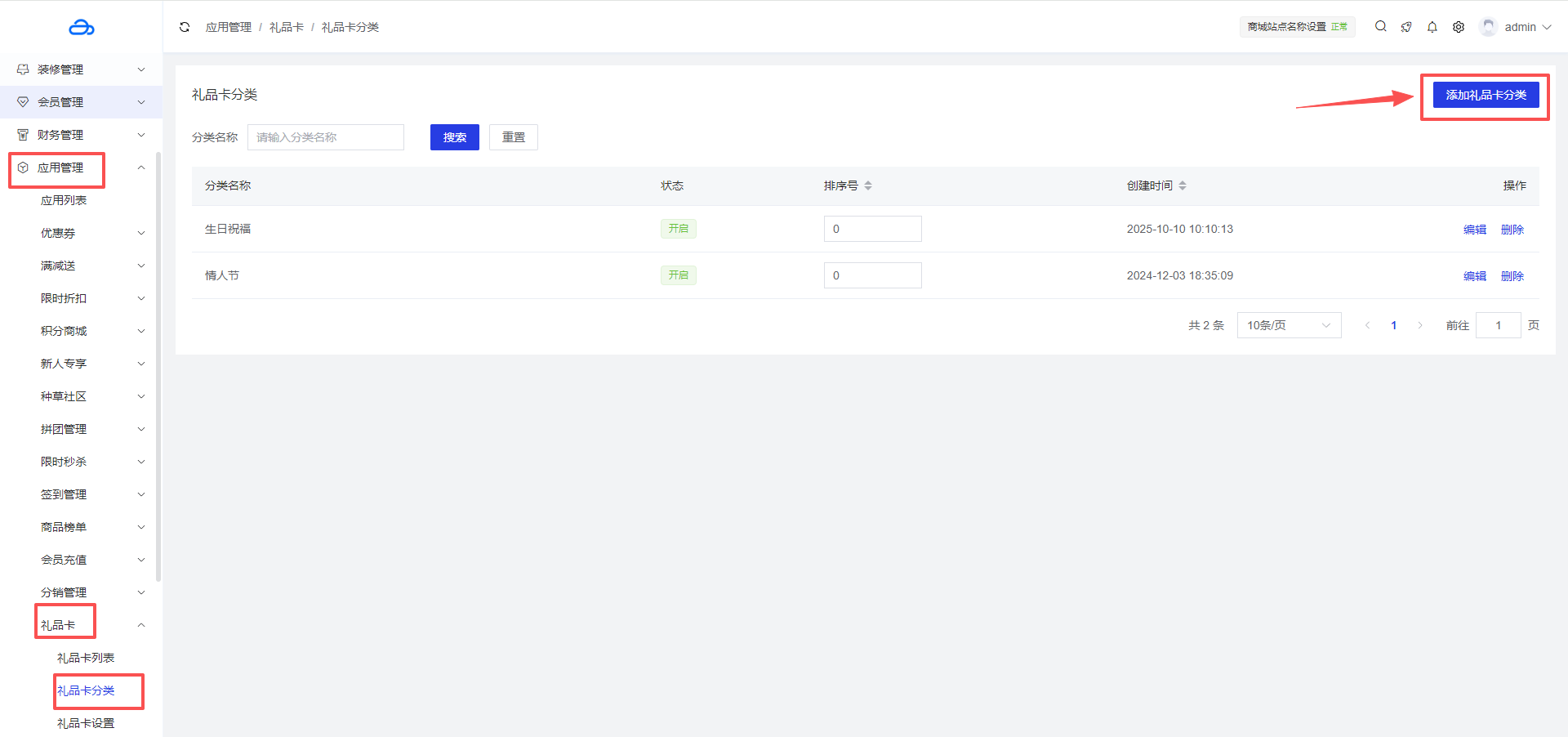Open the 10条/页 page size dropdown
Image resolution: width=1568 pixels, height=737 pixels.
coord(1289,325)
